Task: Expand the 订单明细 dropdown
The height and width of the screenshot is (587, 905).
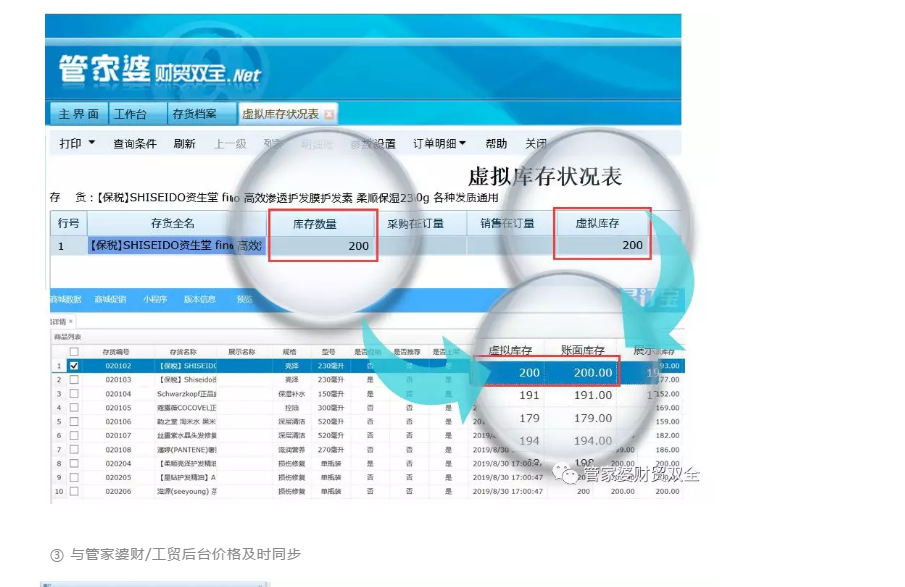Action: tap(439, 143)
